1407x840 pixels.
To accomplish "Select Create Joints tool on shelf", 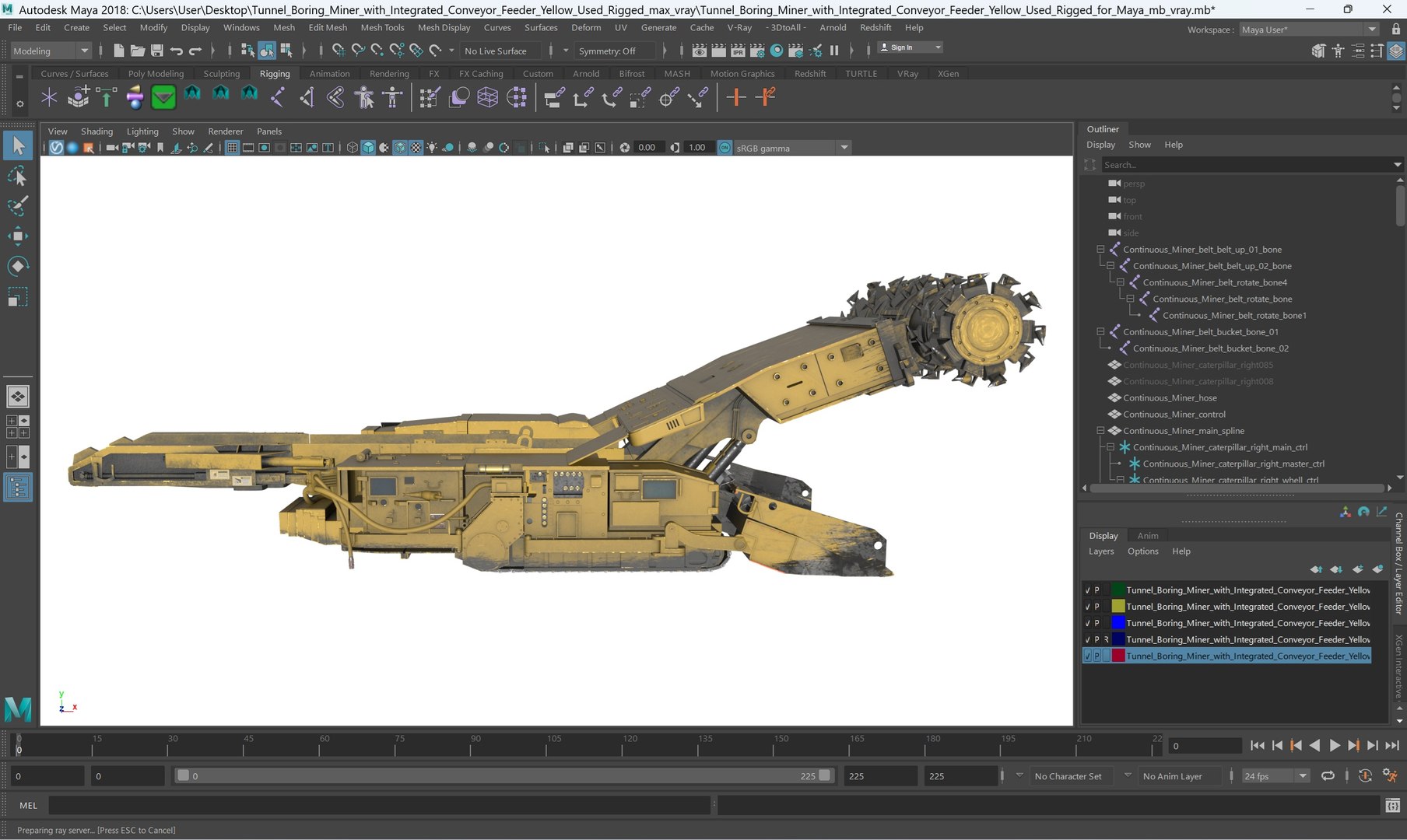I will click(x=278, y=97).
